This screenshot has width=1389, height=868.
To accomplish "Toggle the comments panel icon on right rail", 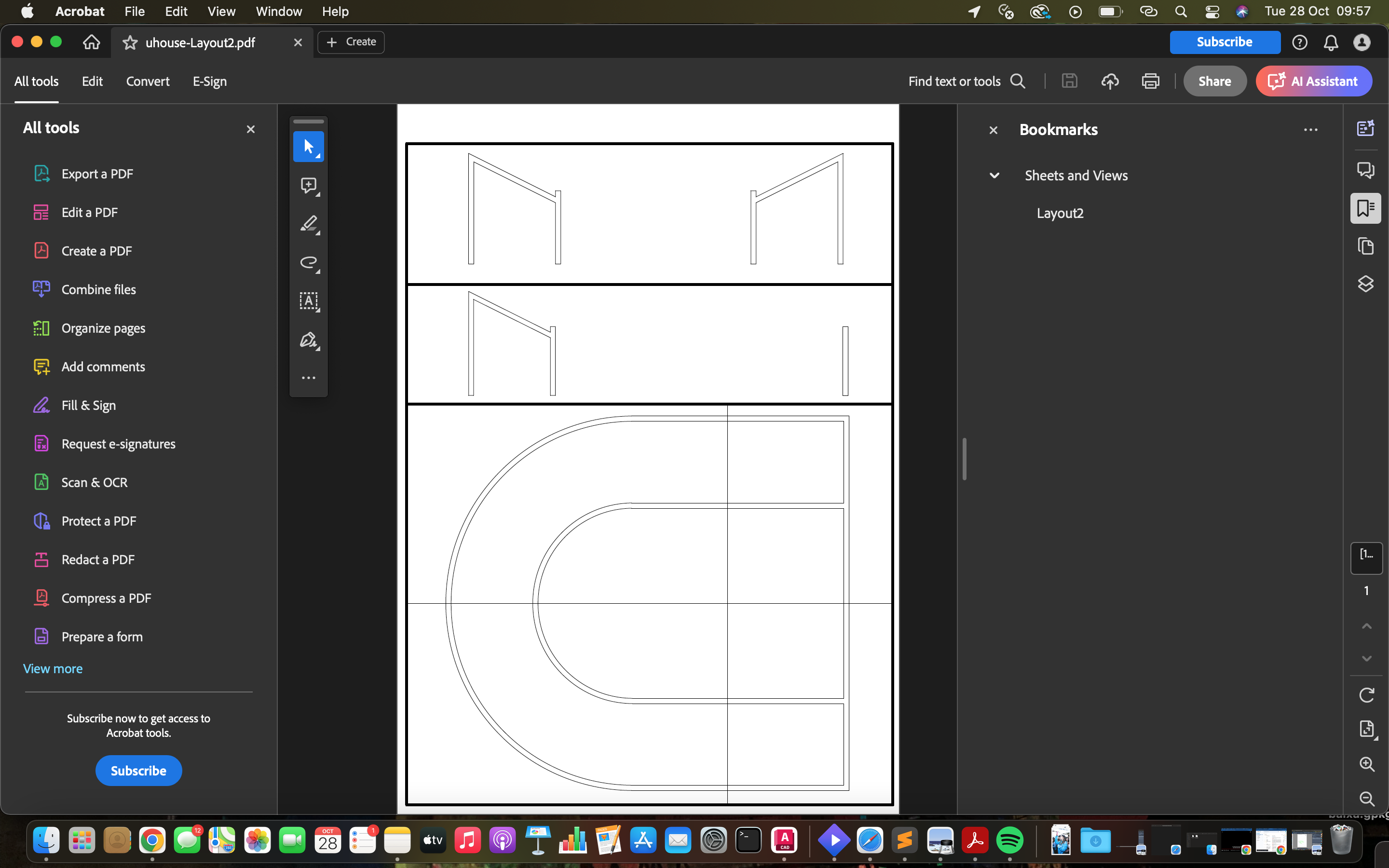I will tap(1365, 169).
